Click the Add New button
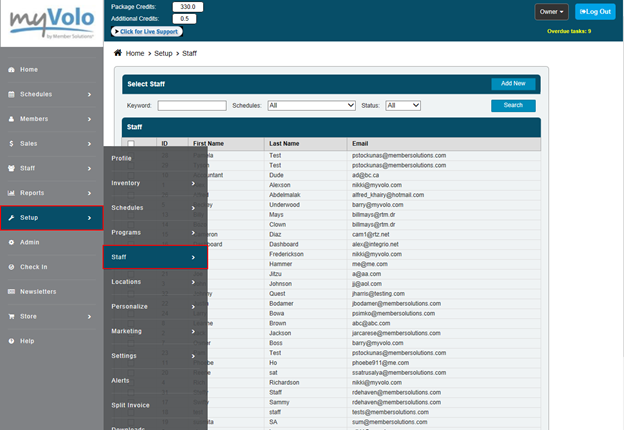The width and height of the screenshot is (624, 430). (513, 84)
